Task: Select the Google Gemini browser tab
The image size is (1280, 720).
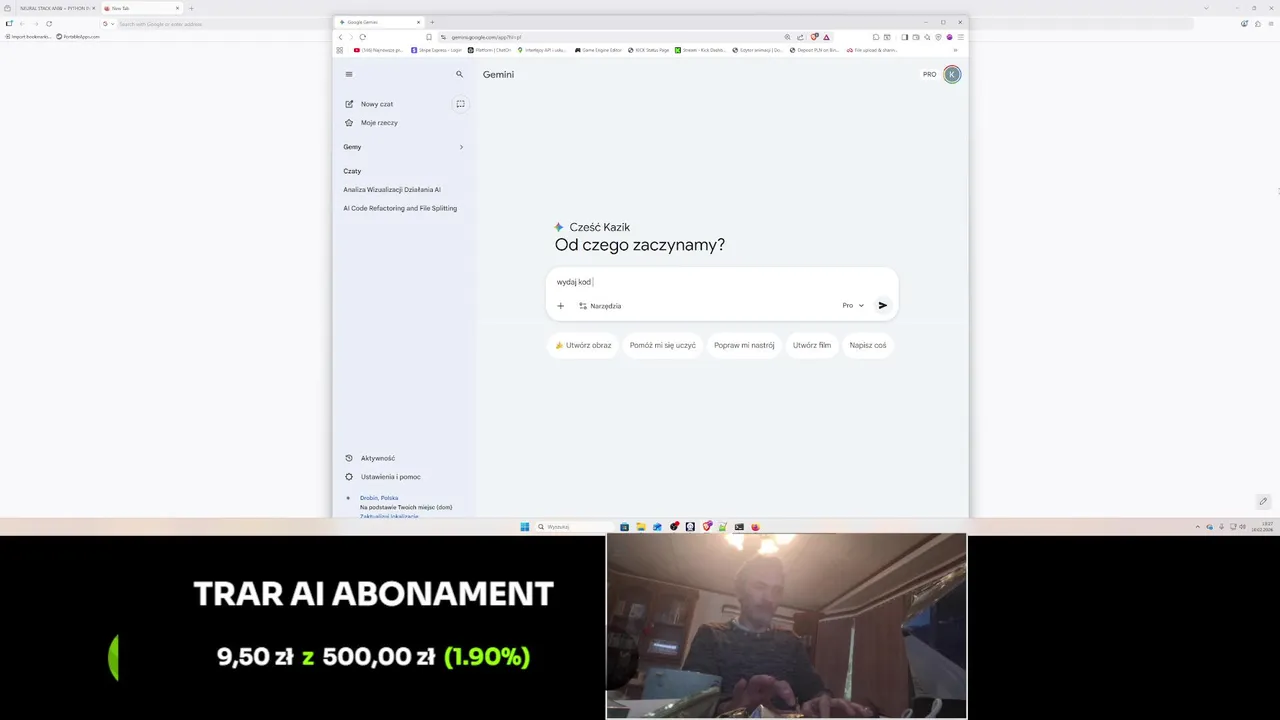Action: [380, 22]
